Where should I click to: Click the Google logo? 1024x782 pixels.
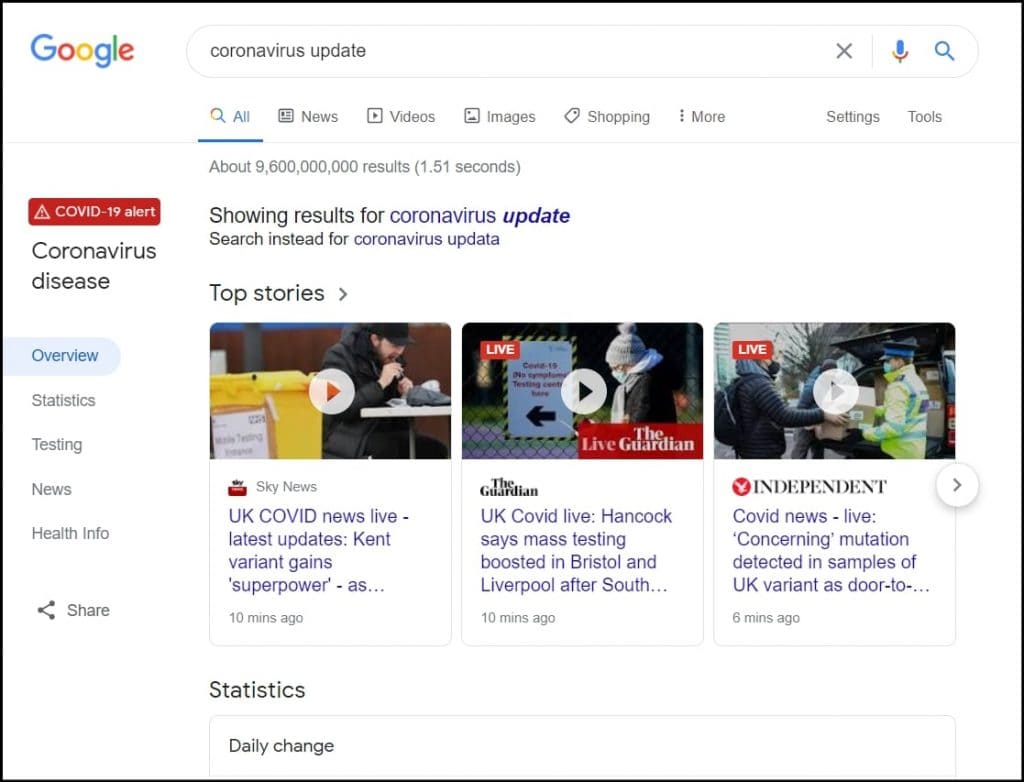82,50
